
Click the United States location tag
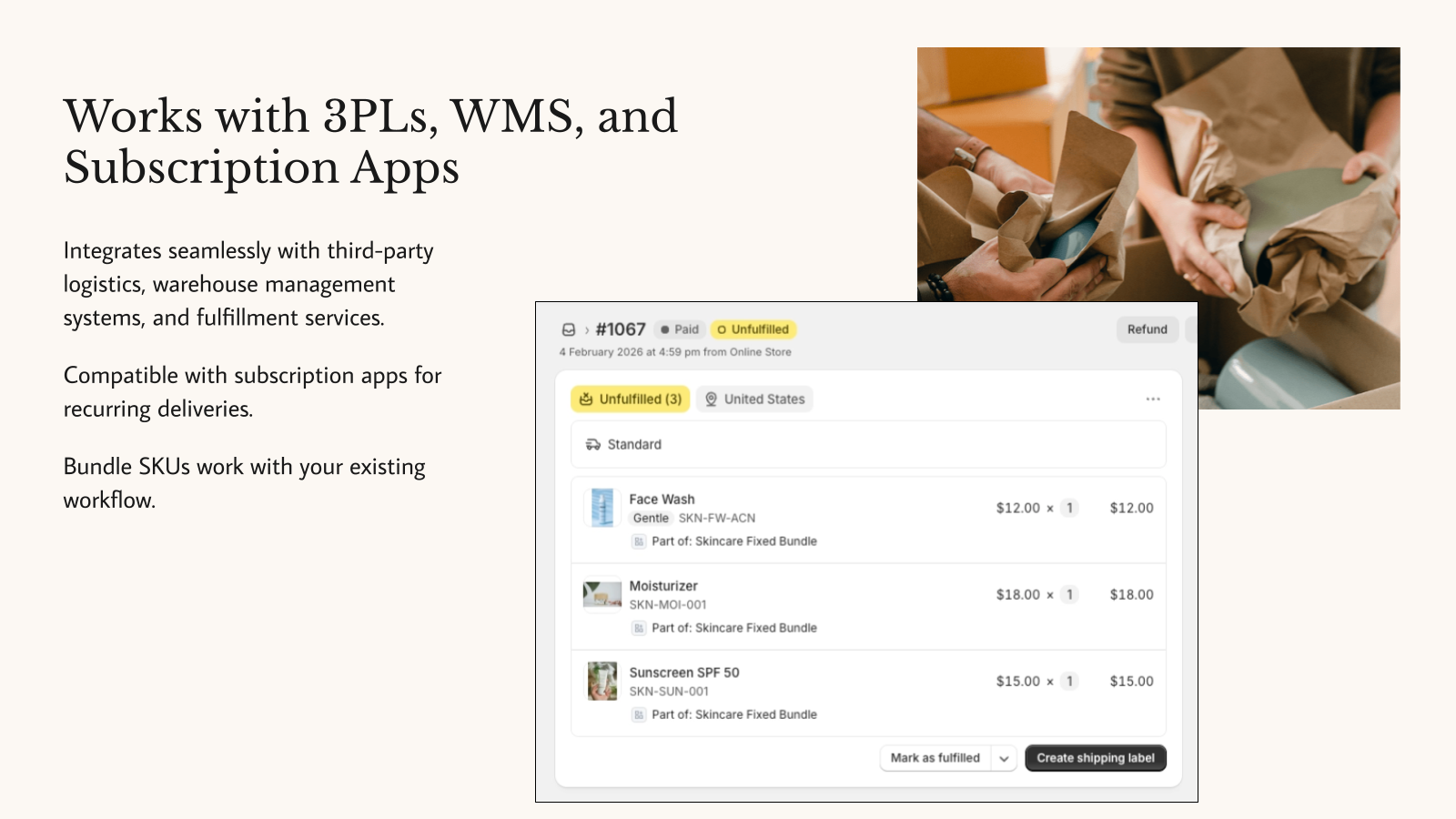755,399
